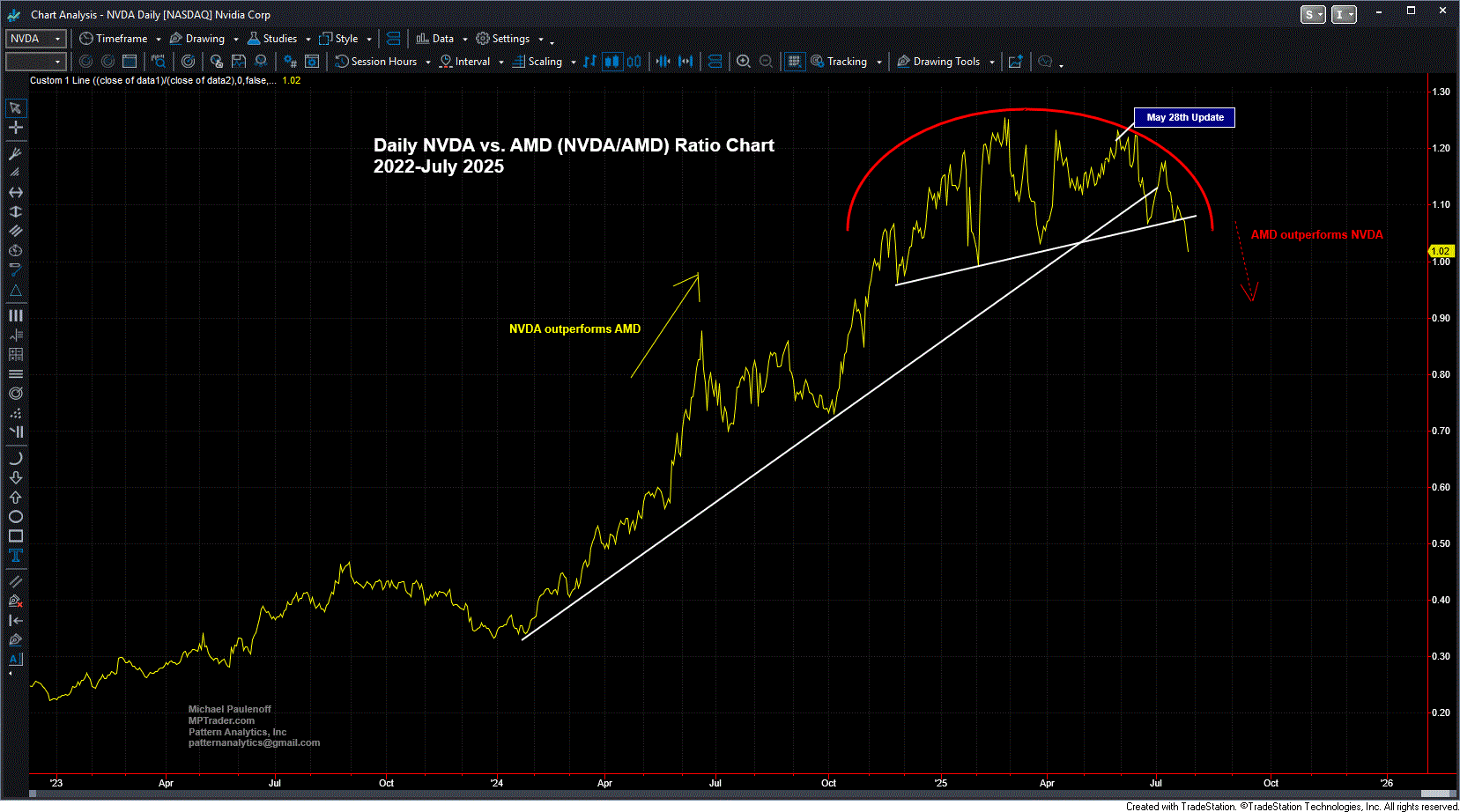Open the Drawing menu
1460x812 pixels.
pos(197,39)
